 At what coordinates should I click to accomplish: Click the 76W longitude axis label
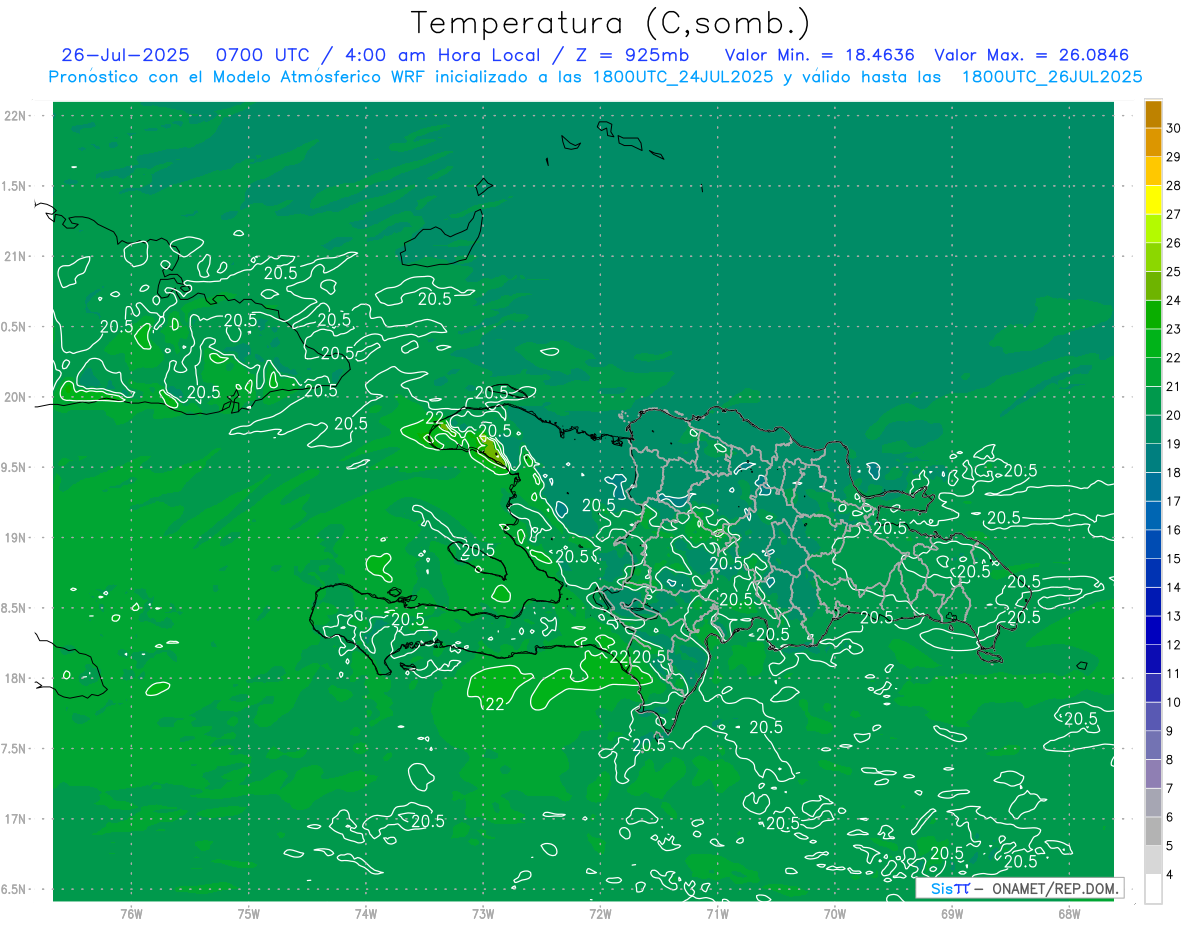tap(131, 914)
